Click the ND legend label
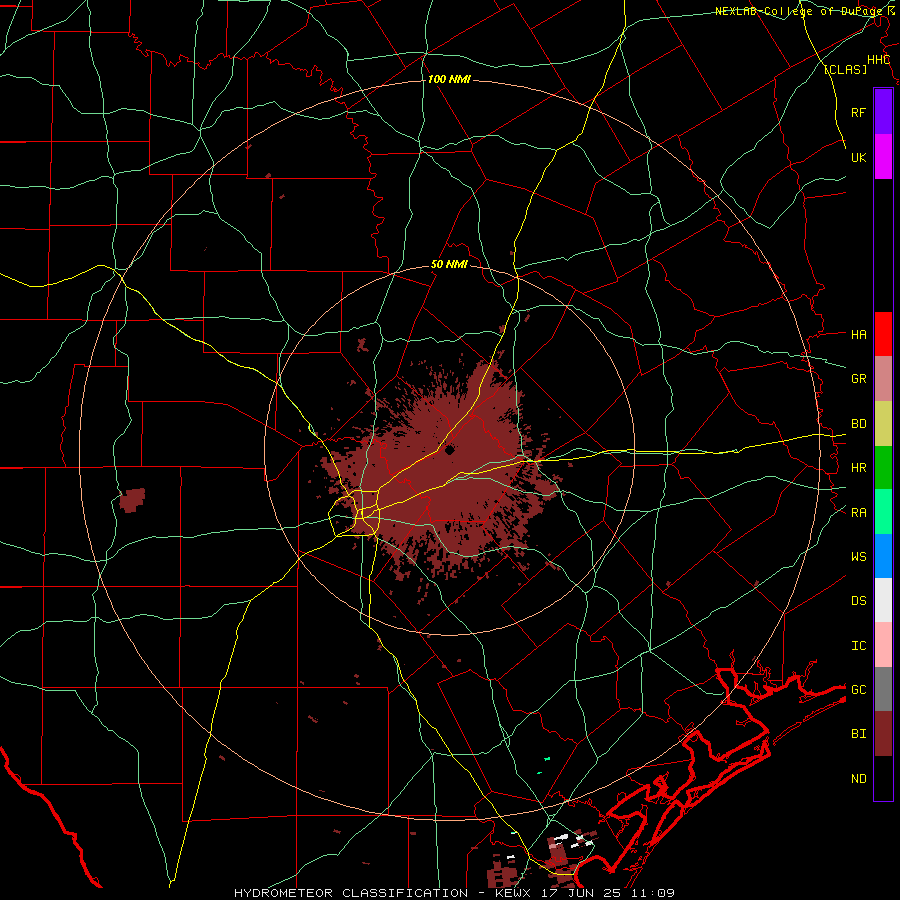 tap(858, 779)
